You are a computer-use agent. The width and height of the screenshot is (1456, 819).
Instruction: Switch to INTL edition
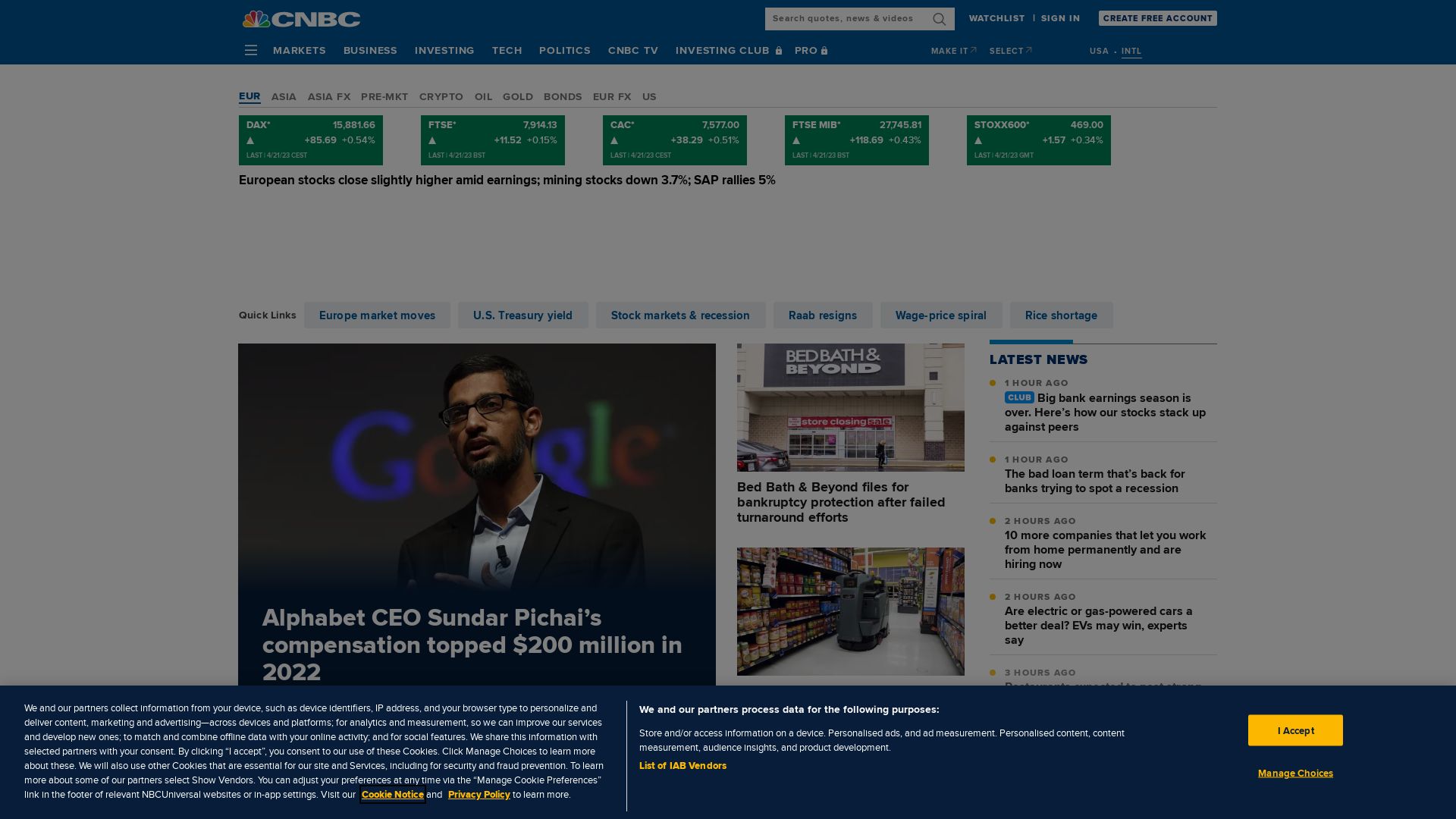click(x=1131, y=51)
